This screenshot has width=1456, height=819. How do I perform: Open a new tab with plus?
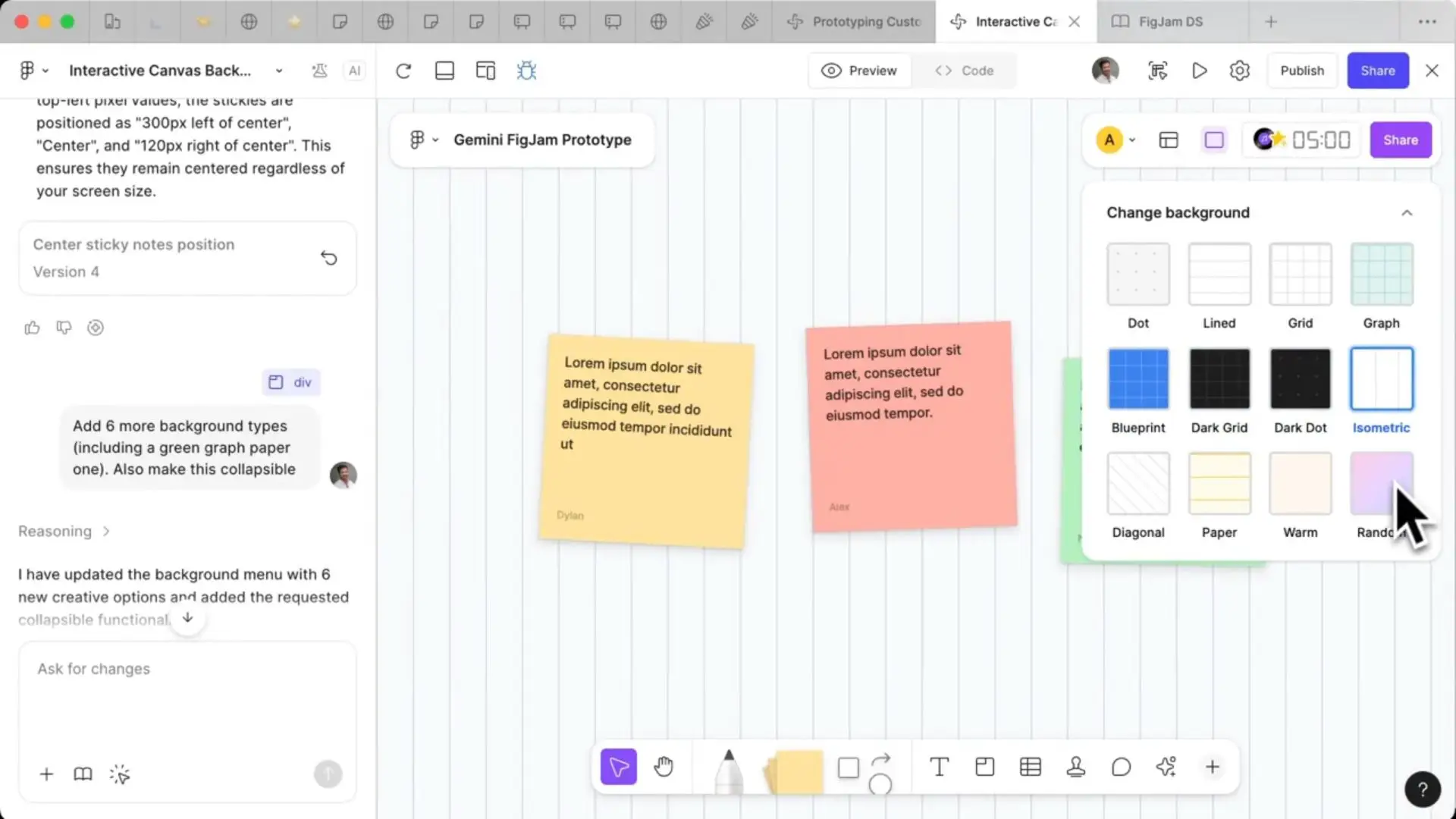pyautogui.click(x=1271, y=21)
